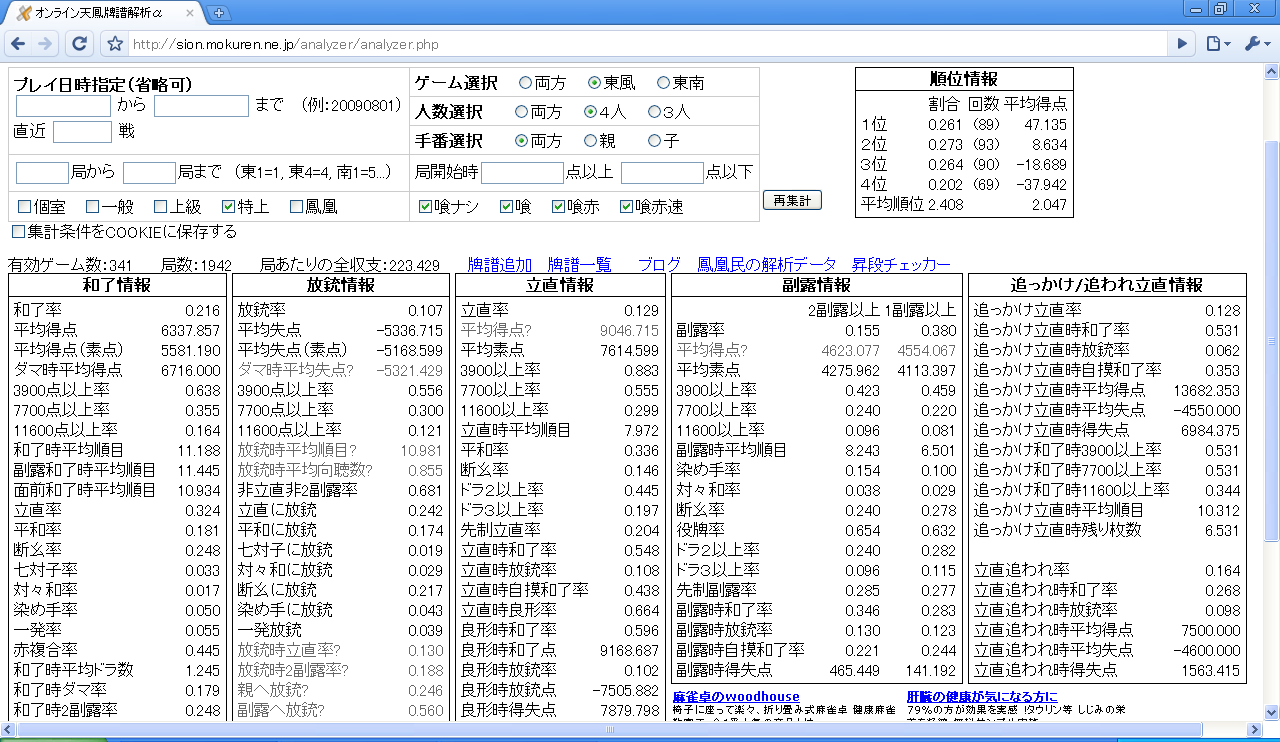The height and width of the screenshot is (742, 1280).
Task: Select 東風 game radio button
Action: tap(594, 83)
